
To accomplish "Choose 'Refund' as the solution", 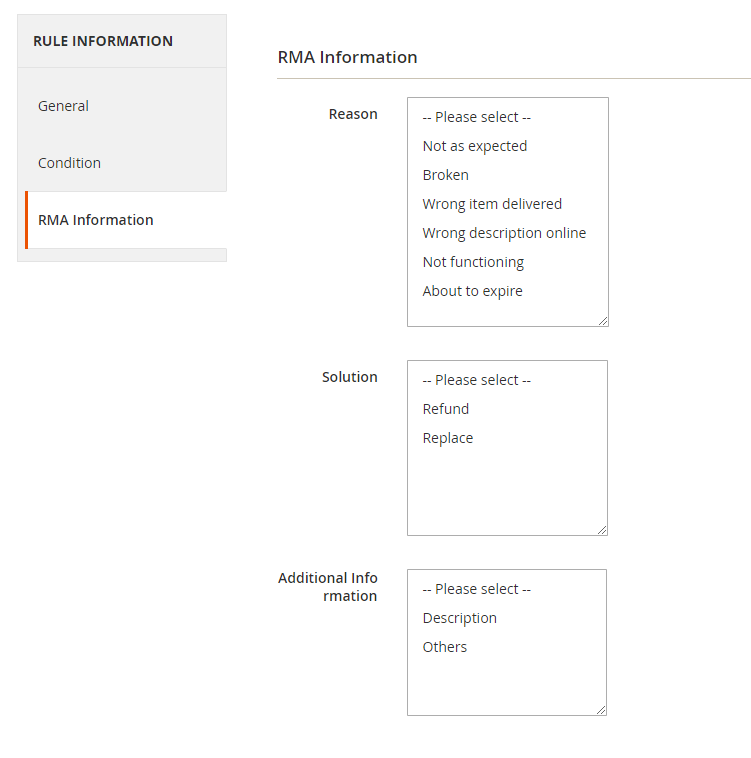I will pyautogui.click(x=446, y=409).
